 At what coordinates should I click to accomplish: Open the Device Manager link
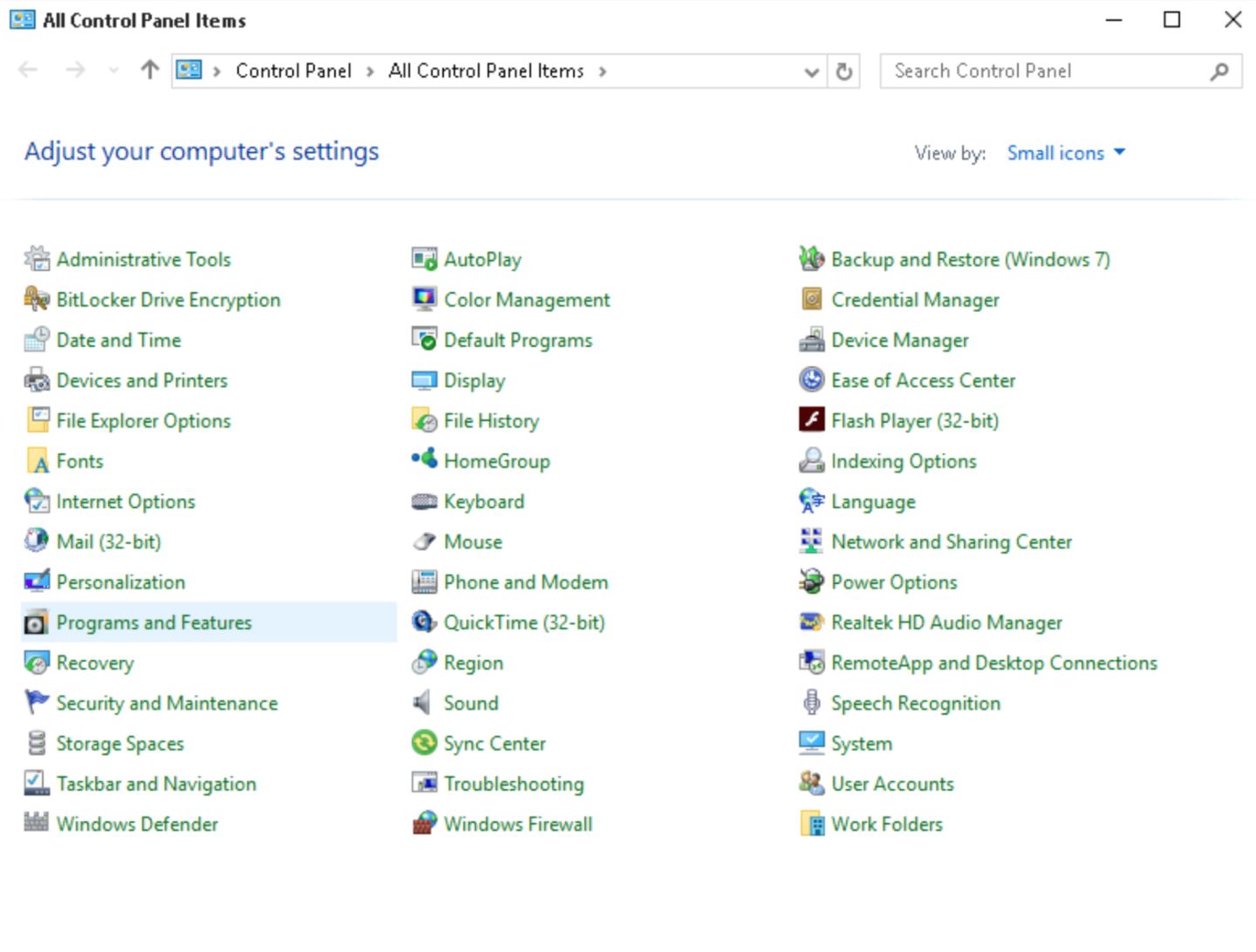[900, 340]
